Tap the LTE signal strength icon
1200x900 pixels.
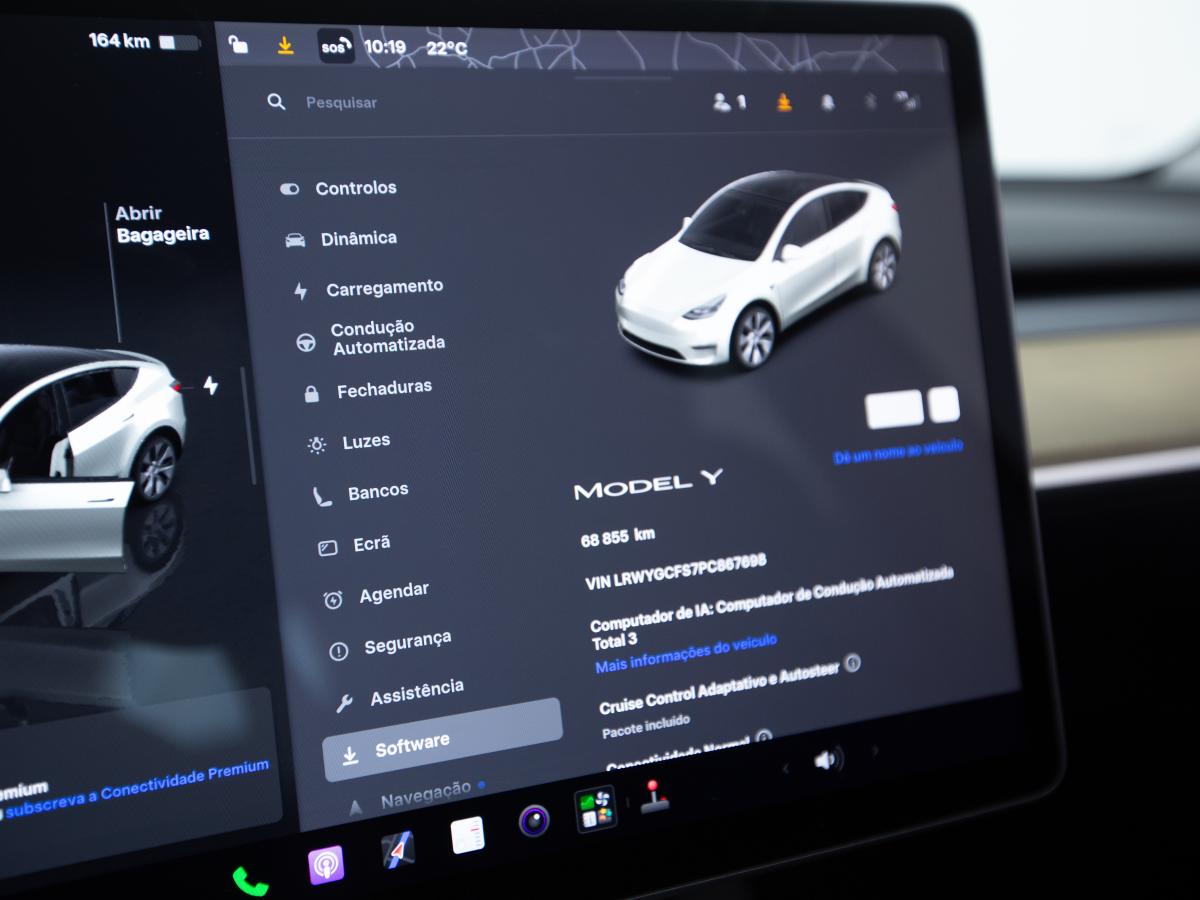(907, 101)
